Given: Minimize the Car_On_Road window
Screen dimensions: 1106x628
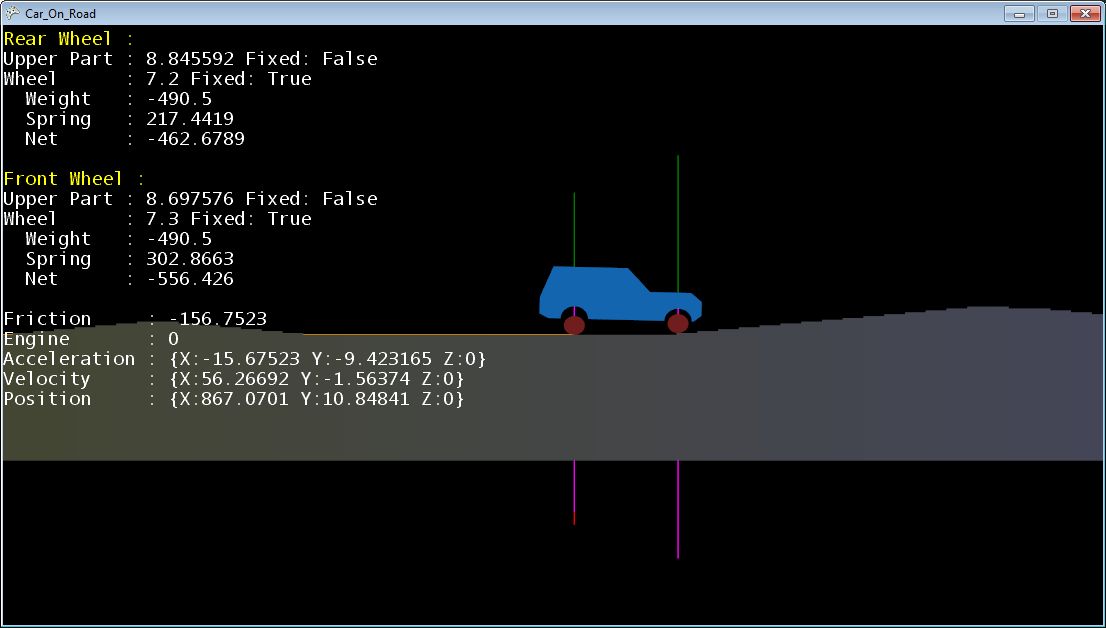Looking at the screenshot, I should pos(1019,14).
